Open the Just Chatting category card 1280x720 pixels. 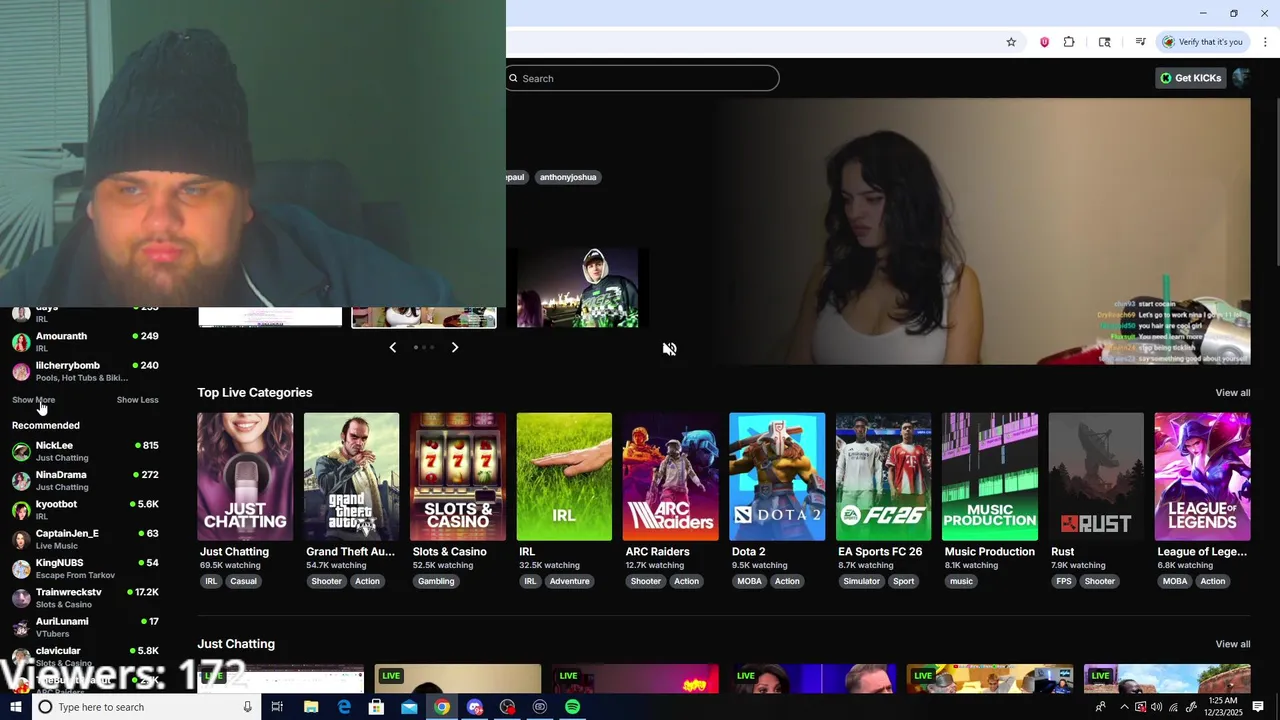point(245,477)
